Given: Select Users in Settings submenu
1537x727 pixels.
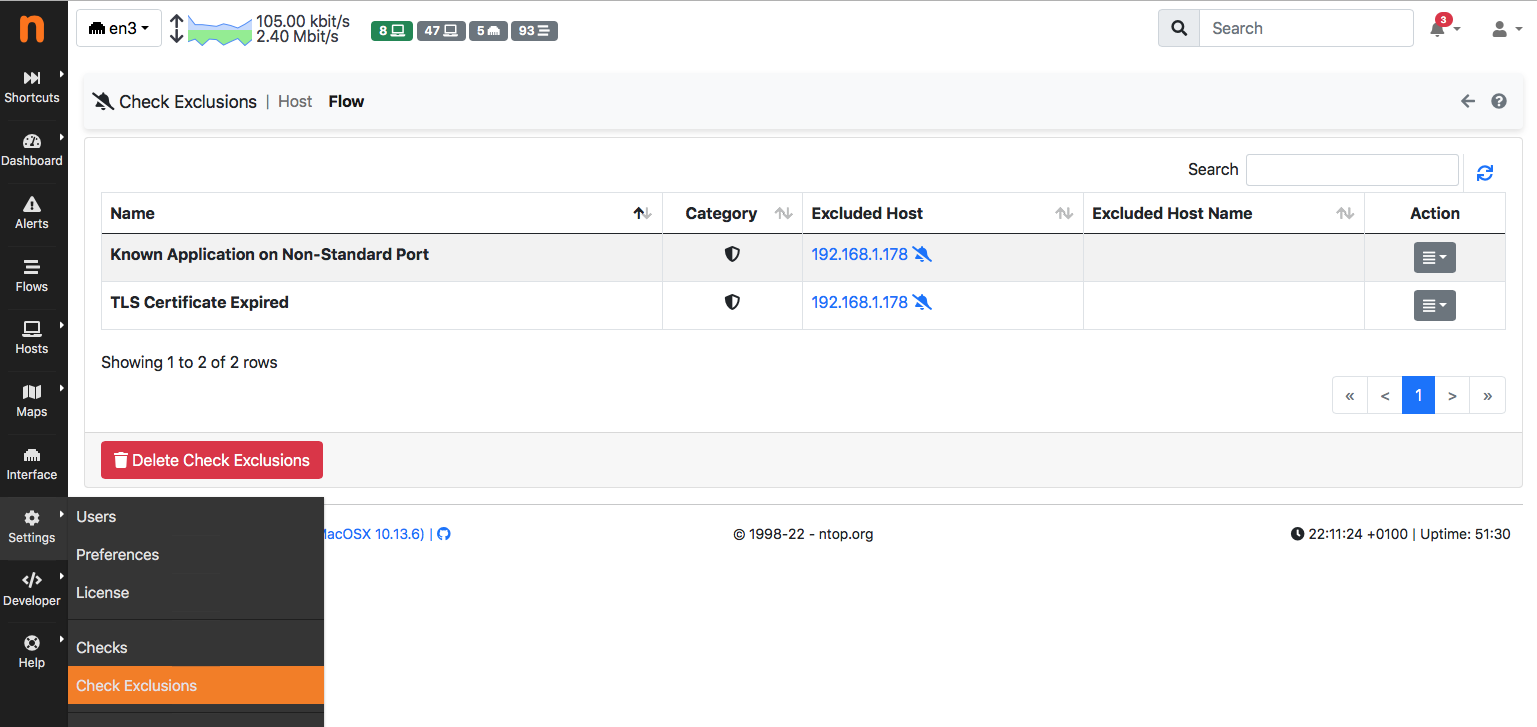Looking at the screenshot, I should click(x=196, y=517).
